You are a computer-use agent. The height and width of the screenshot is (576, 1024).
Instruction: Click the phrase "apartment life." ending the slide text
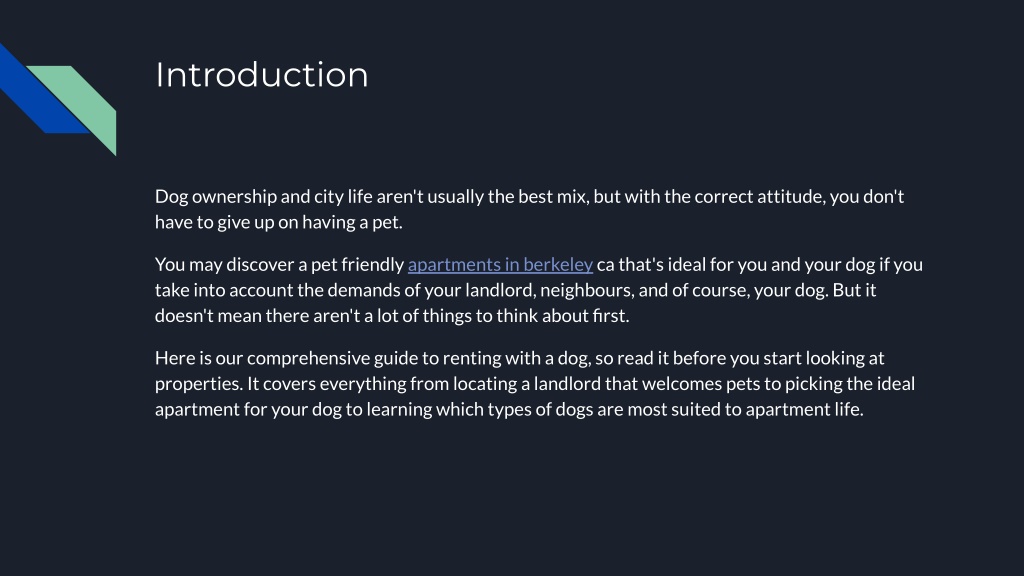click(805, 409)
